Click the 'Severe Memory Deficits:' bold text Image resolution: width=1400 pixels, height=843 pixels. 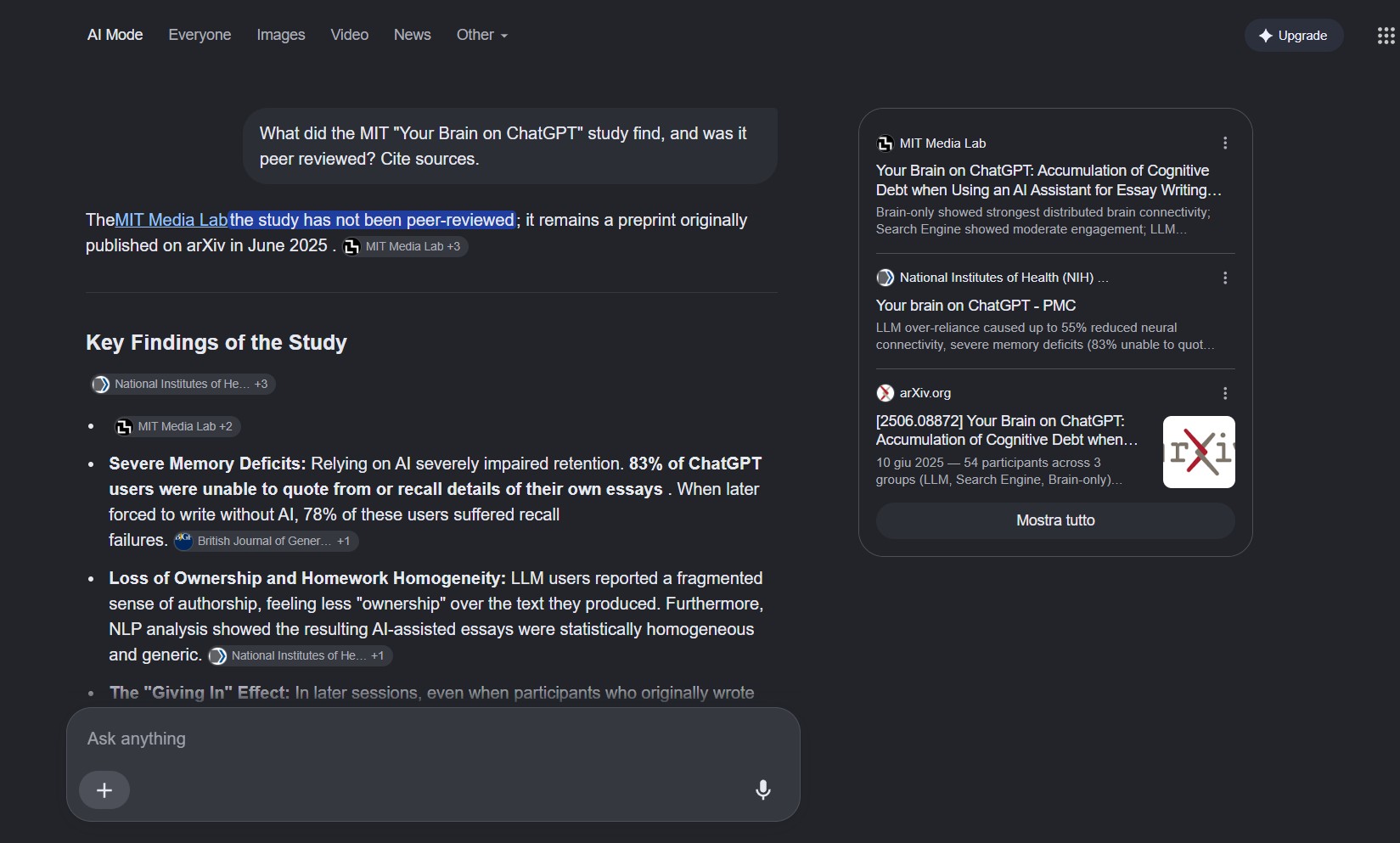coord(207,464)
